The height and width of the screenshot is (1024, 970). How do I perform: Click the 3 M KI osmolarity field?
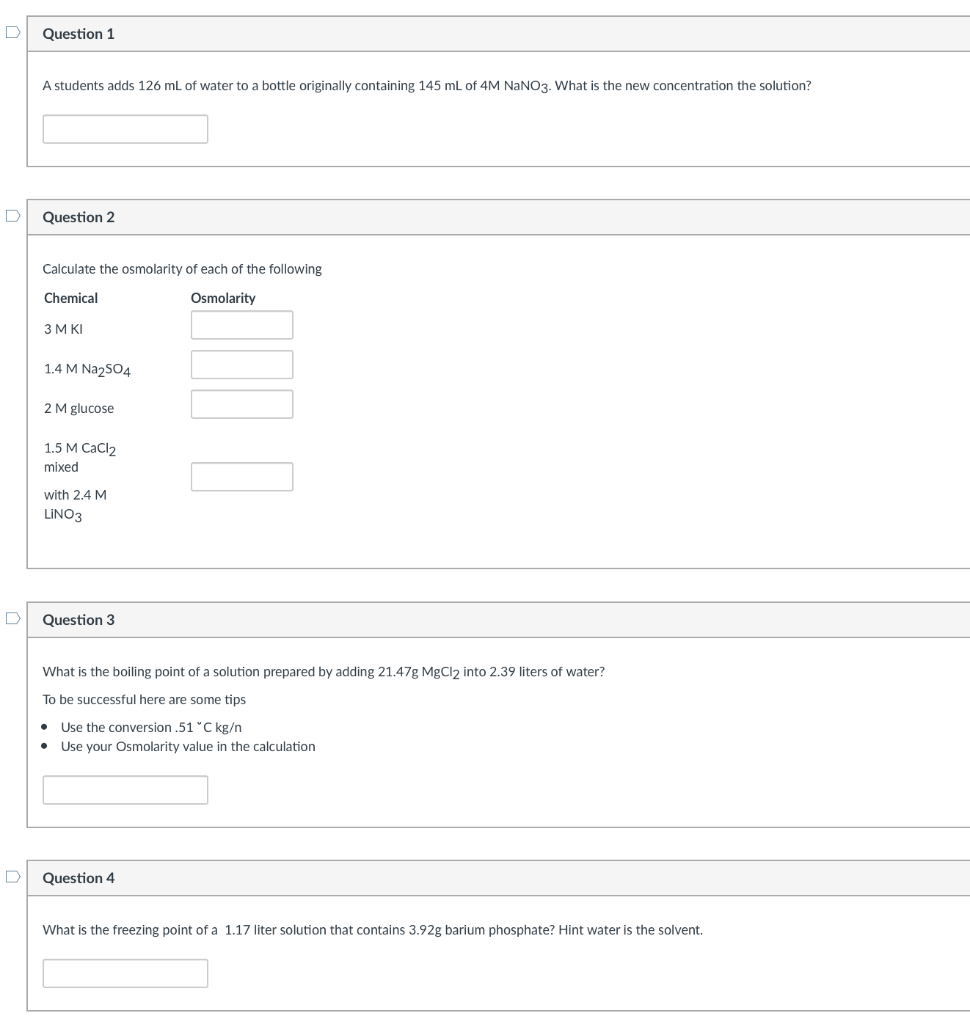pyautogui.click(x=242, y=325)
